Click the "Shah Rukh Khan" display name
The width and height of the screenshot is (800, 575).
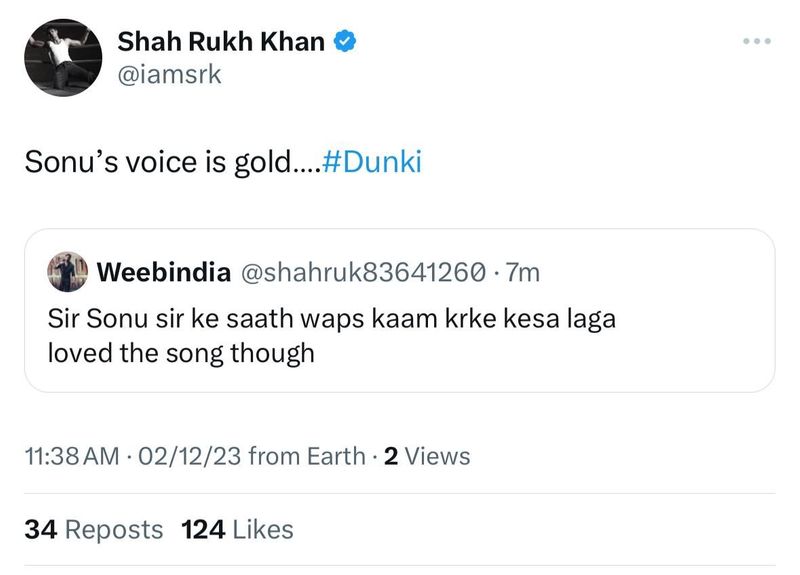click(221, 42)
